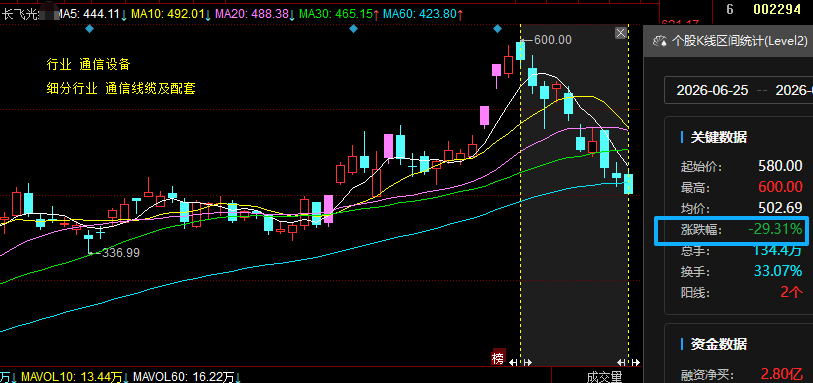Grab the right range boundary arrow handle
Screen dimensions: 813x383
pyautogui.click(x=628, y=362)
